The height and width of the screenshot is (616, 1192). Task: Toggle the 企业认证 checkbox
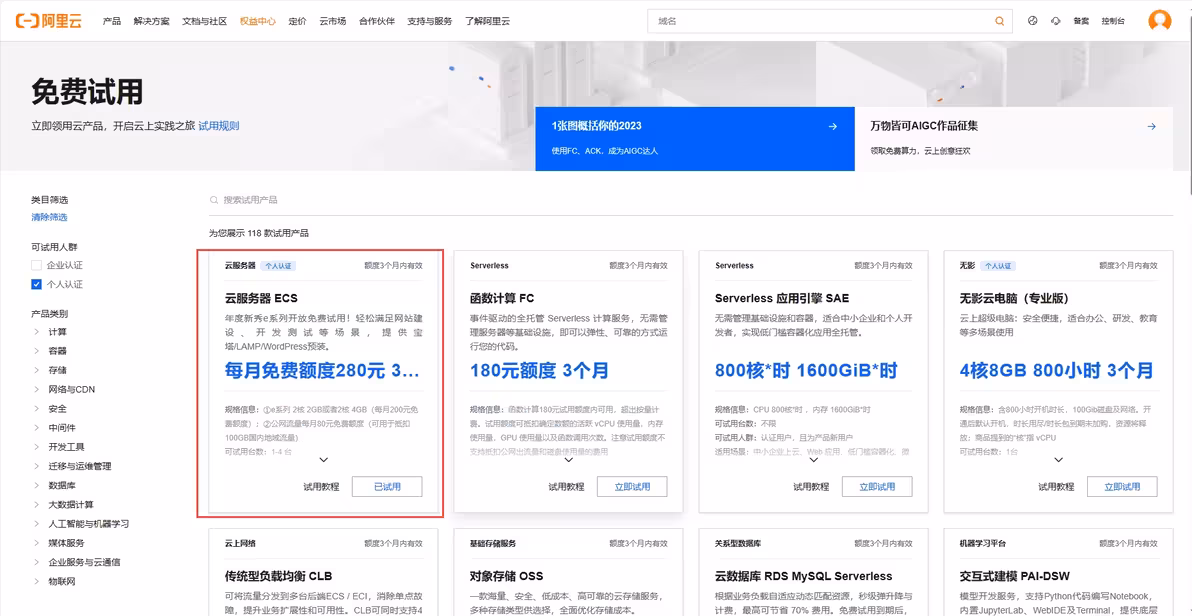pos(36,265)
